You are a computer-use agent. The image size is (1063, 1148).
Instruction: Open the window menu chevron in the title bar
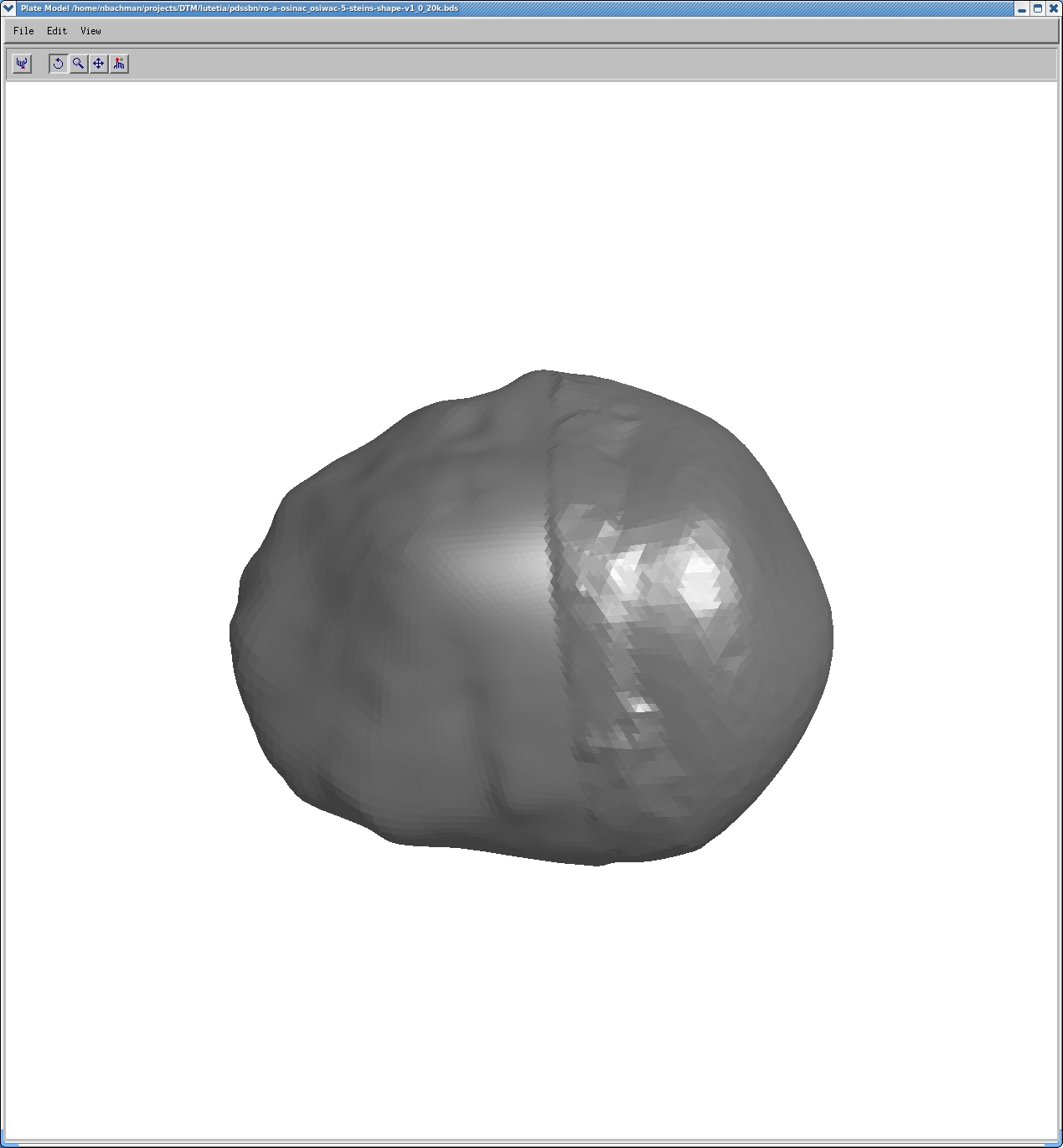click(x=9, y=8)
